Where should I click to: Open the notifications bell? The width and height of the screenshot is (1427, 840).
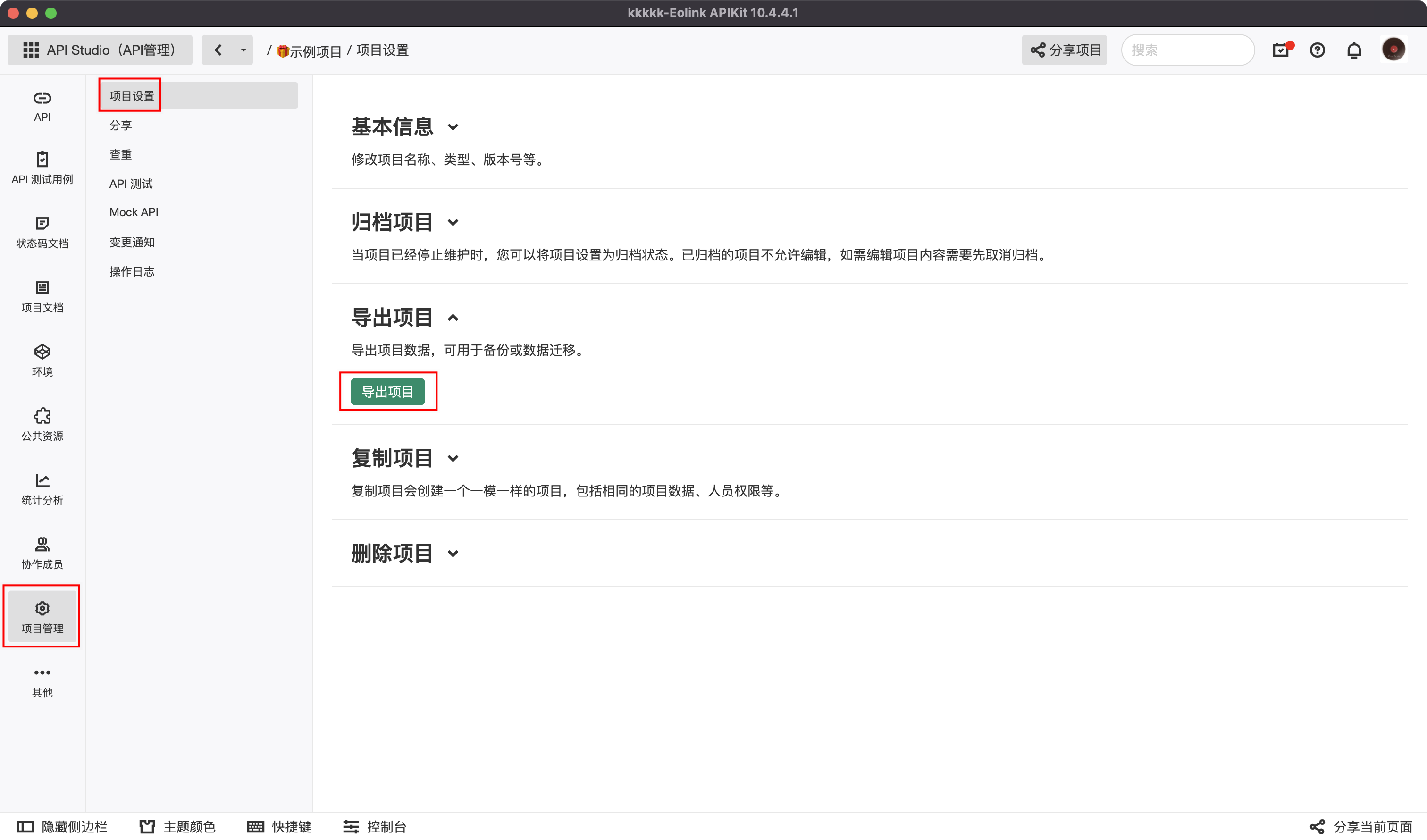tap(1354, 50)
